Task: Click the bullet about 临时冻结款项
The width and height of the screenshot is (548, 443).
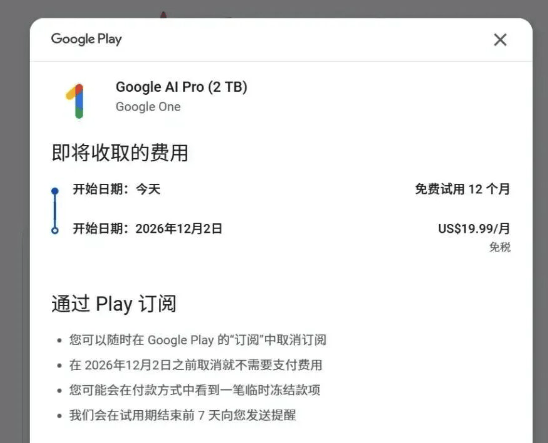Action: (x=195, y=390)
